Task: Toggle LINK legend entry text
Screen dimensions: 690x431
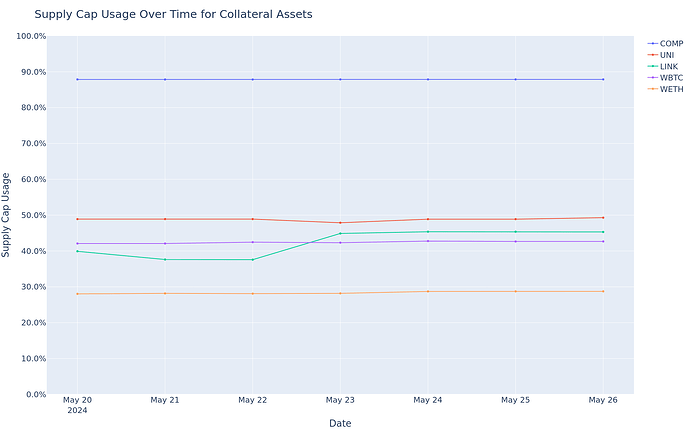Action: point(669,66)
